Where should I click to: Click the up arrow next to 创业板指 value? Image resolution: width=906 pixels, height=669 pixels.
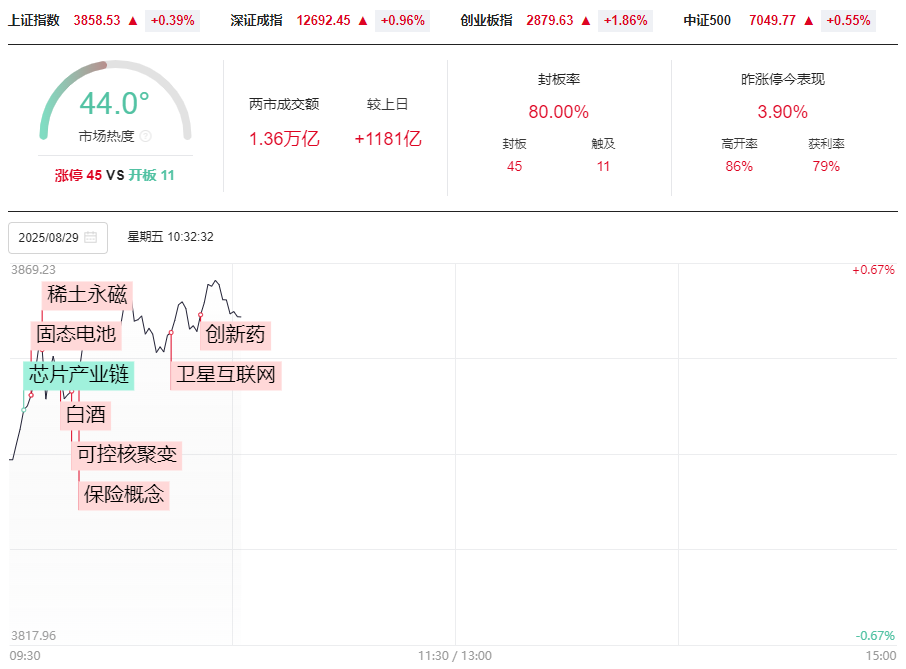pos(586,20)
